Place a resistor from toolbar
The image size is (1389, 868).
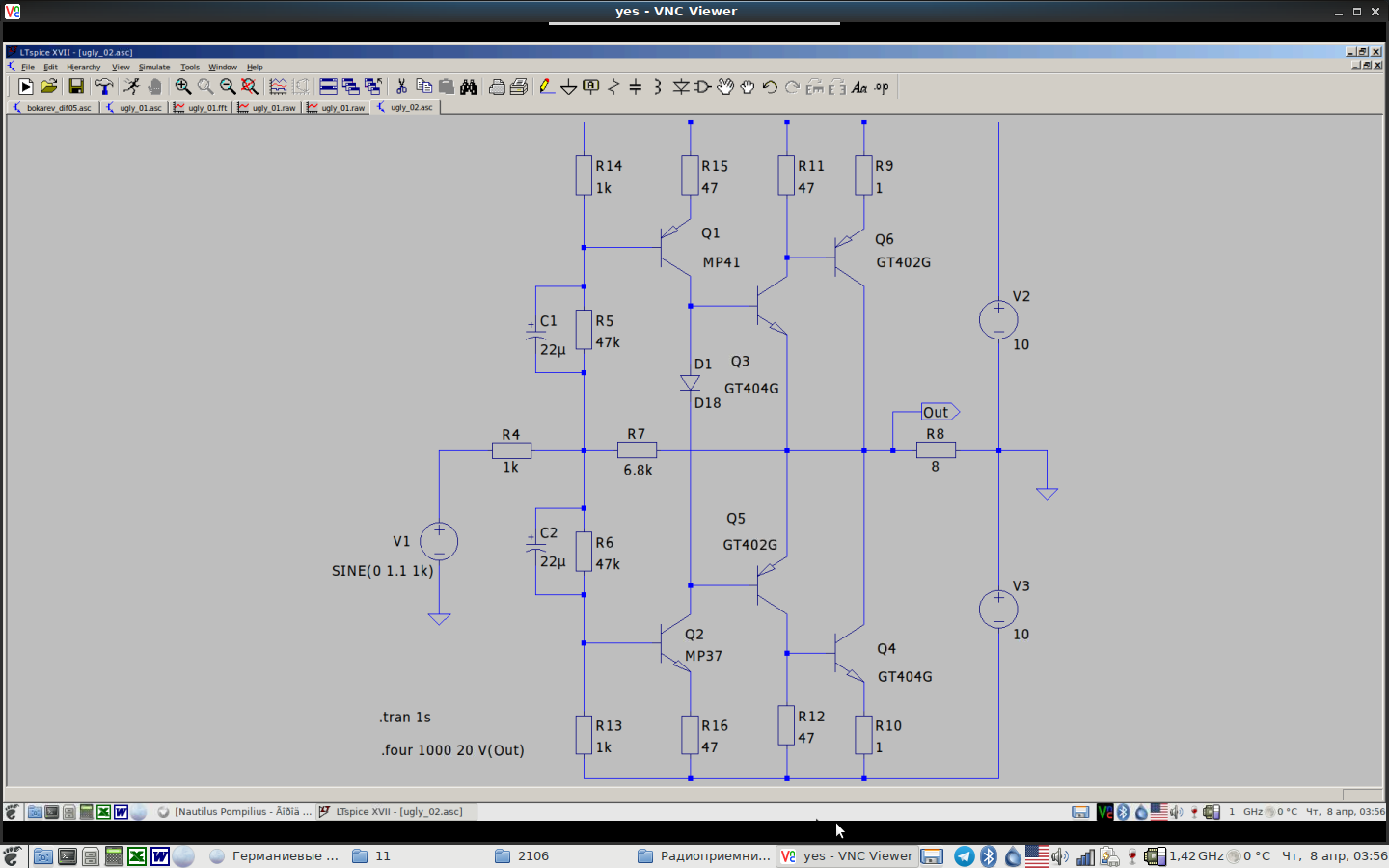coord(613,87)
